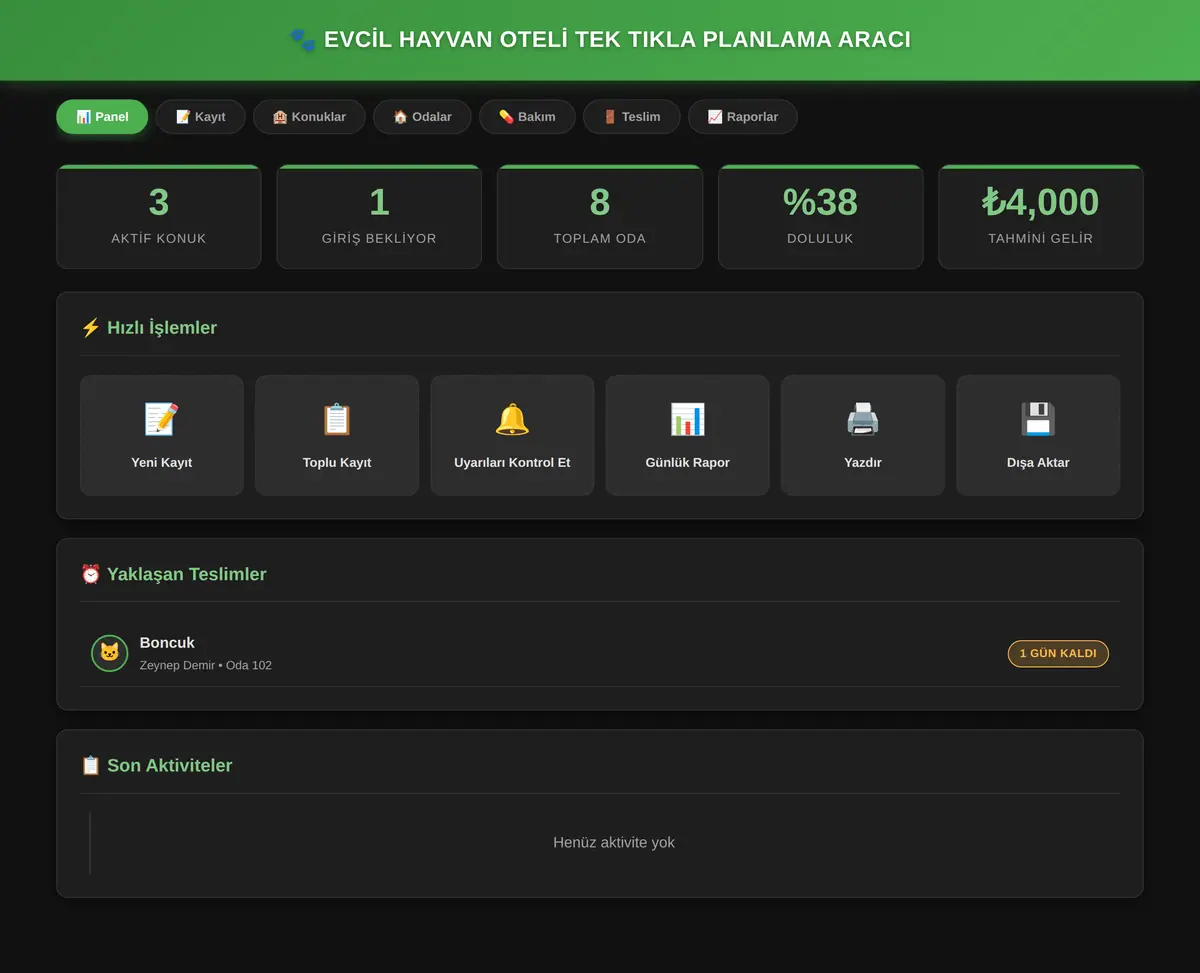Click the text Zeynep Demir • Oda 102

206,665
